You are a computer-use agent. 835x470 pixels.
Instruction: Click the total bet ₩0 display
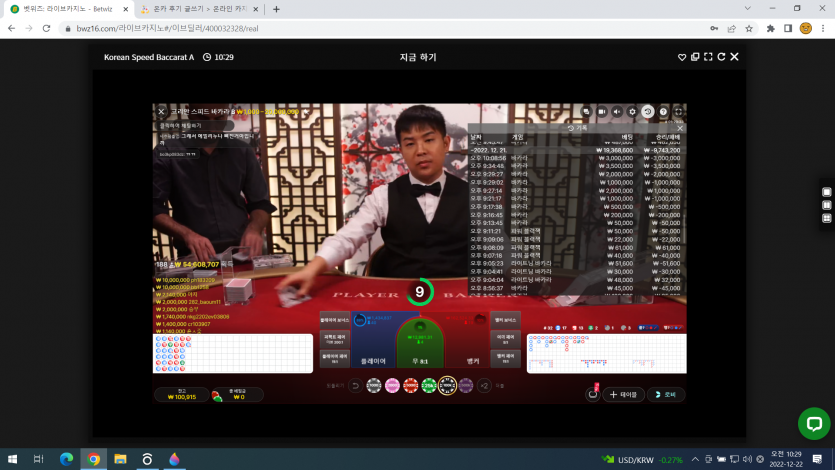click(x=238, y=394)
